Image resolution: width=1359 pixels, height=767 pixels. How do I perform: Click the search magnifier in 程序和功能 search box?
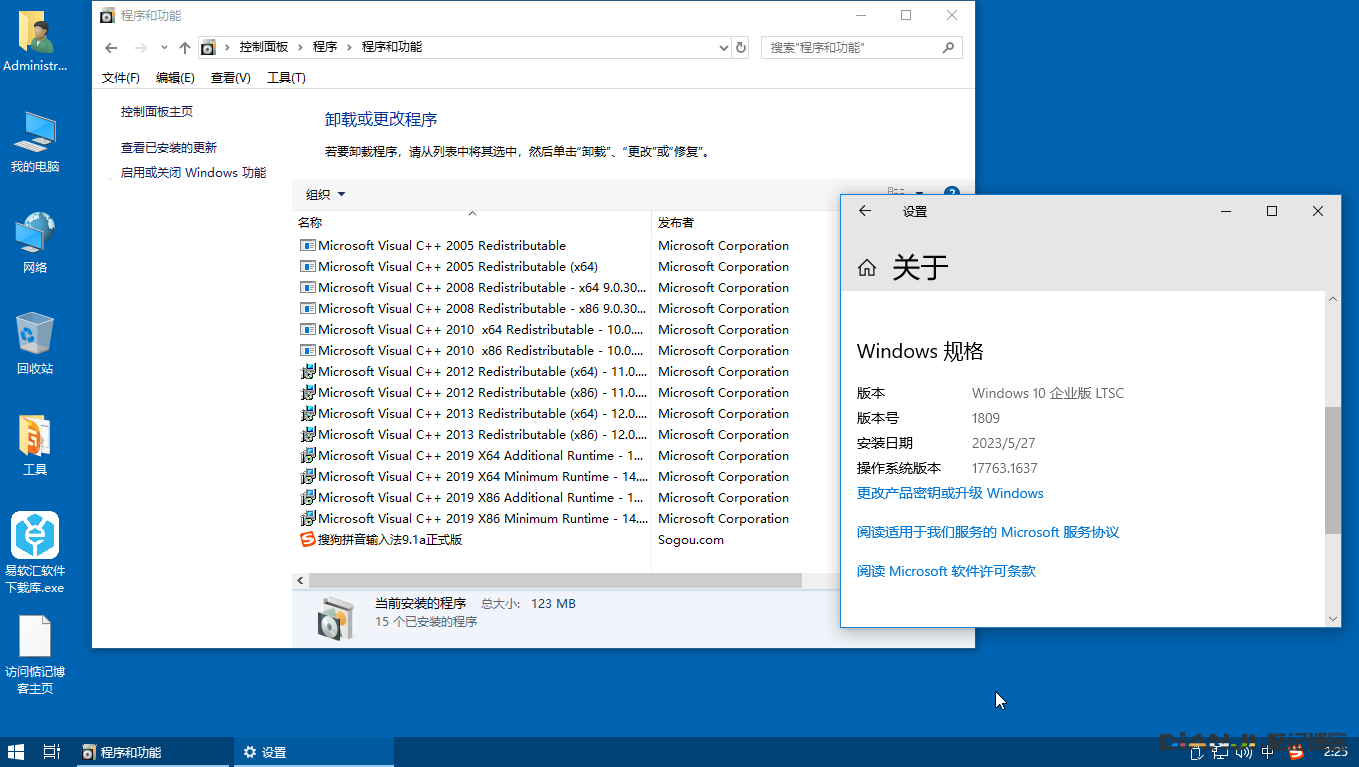point(948,47)
